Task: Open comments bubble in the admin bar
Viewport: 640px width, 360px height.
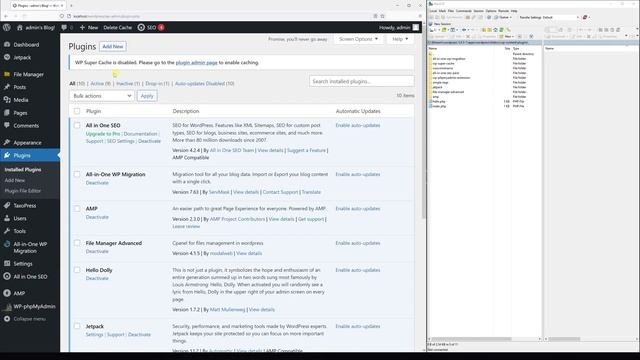Action: 67,27
